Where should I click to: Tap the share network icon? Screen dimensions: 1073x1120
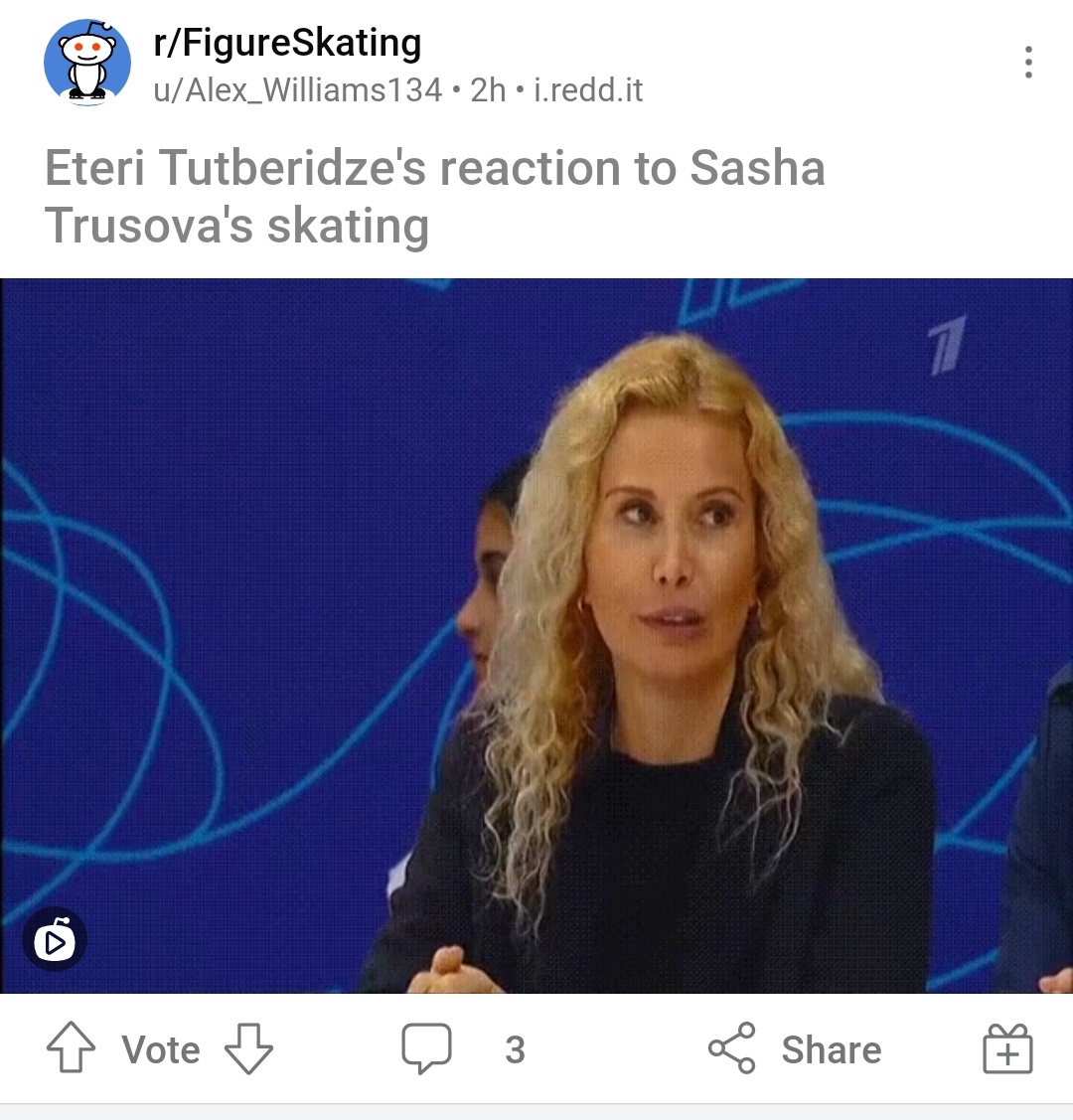coord(732,1047)
